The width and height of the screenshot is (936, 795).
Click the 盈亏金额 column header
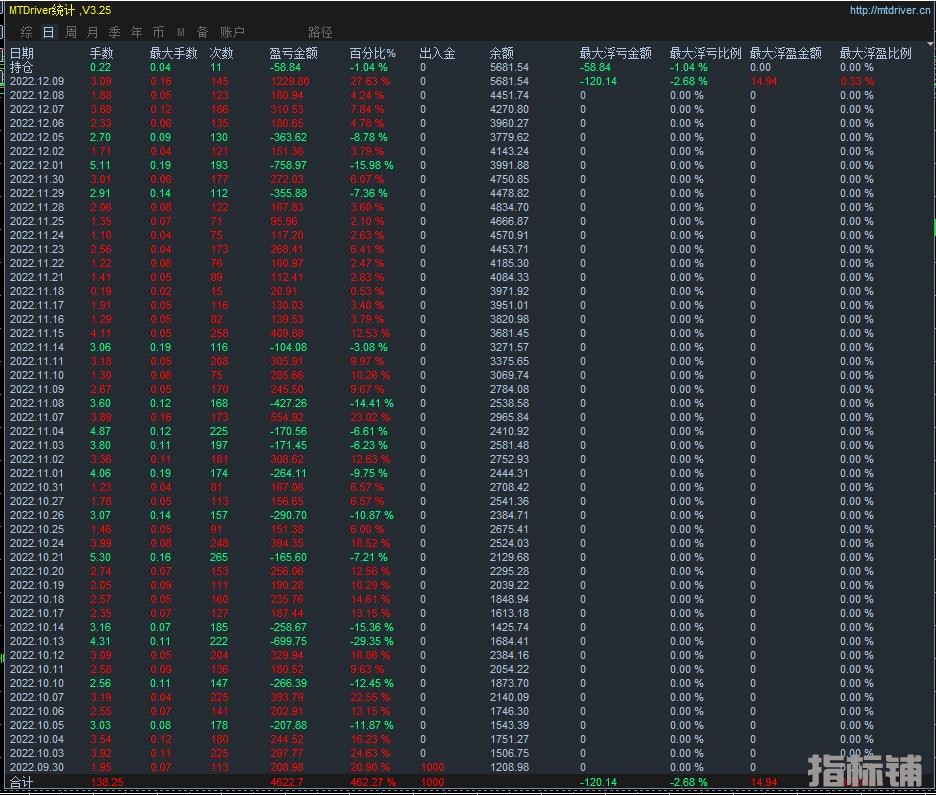(x=294, y=53)
